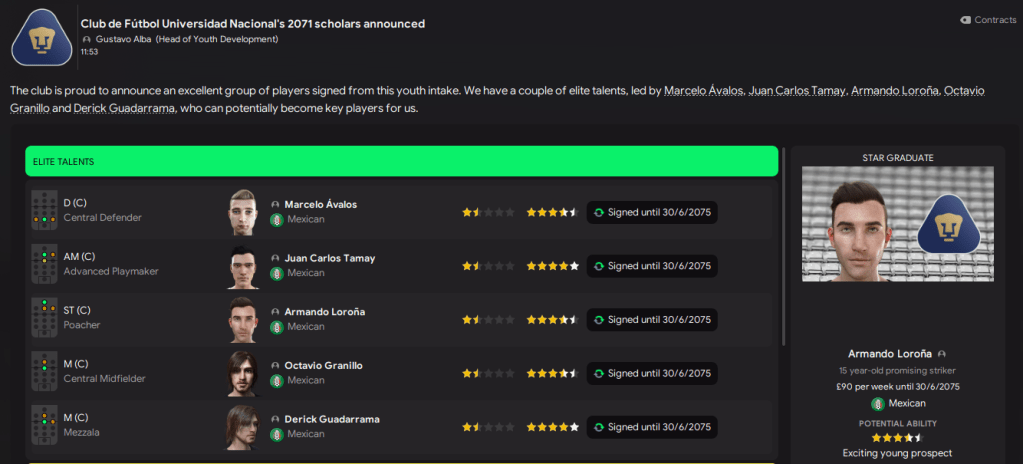This screenshot has width=1023, height=464.
Task: Click Derick Guadarrama's Signed until 30/6/2075 button
Action: tap(651, 427)
